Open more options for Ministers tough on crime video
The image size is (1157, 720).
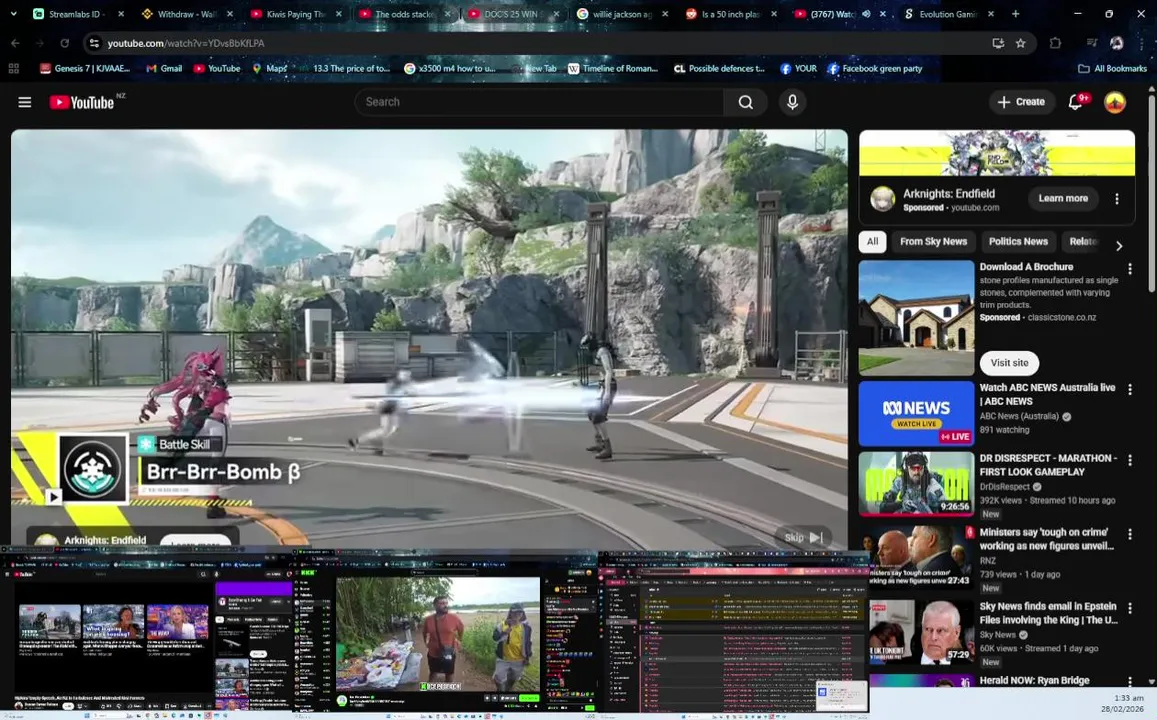(x=1130, y=534)
